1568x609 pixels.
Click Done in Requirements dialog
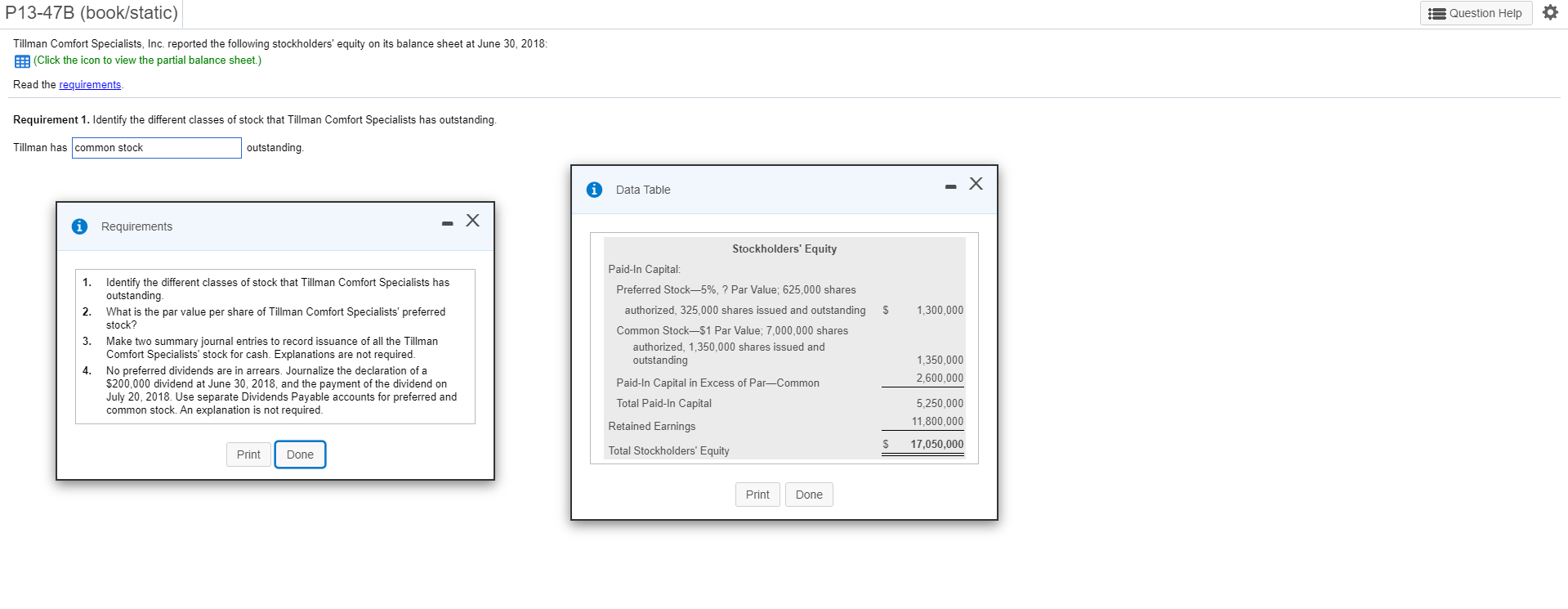tap(300, 455)
